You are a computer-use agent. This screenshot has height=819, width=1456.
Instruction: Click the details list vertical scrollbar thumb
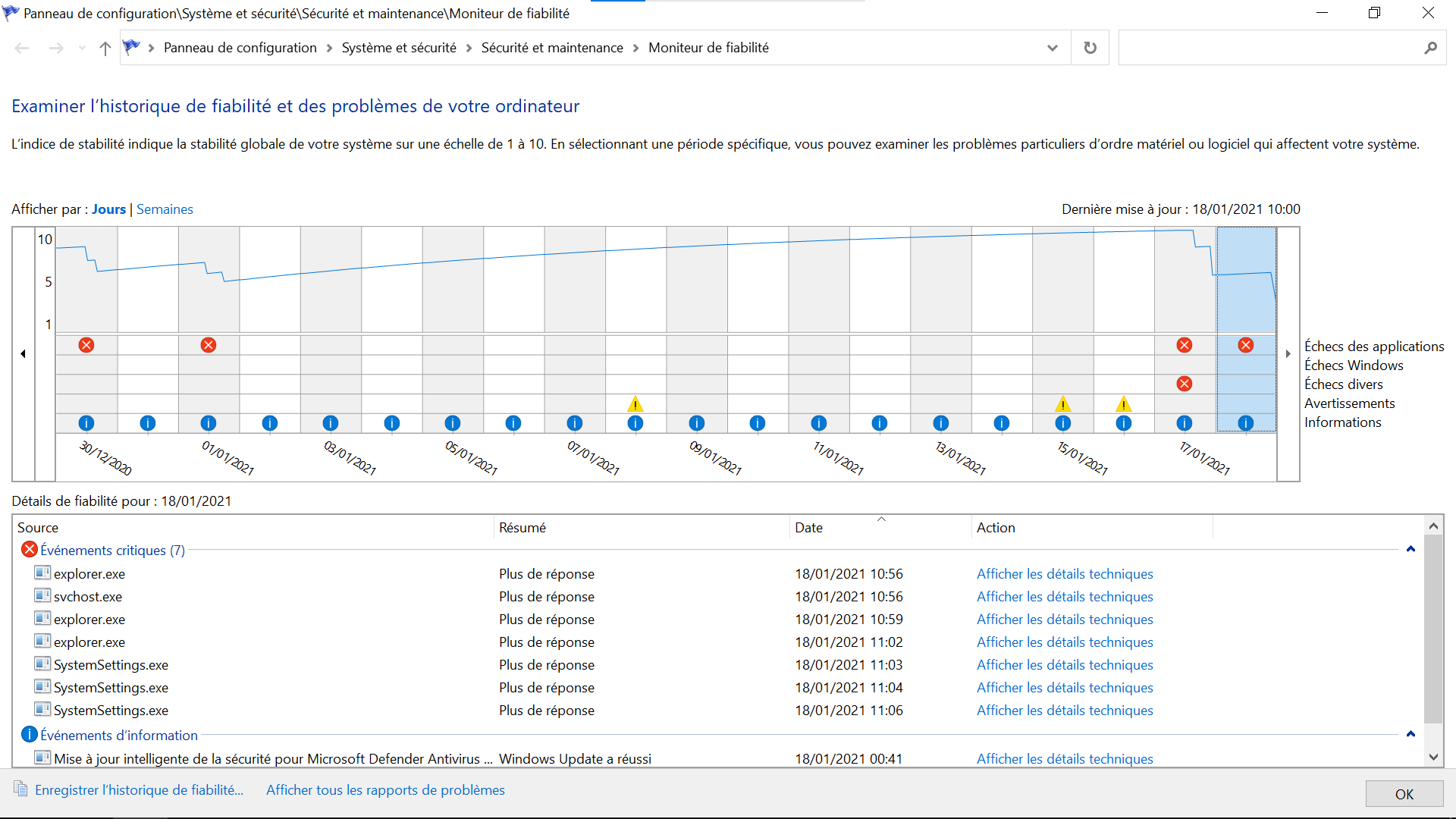[x=1433, y=629]
